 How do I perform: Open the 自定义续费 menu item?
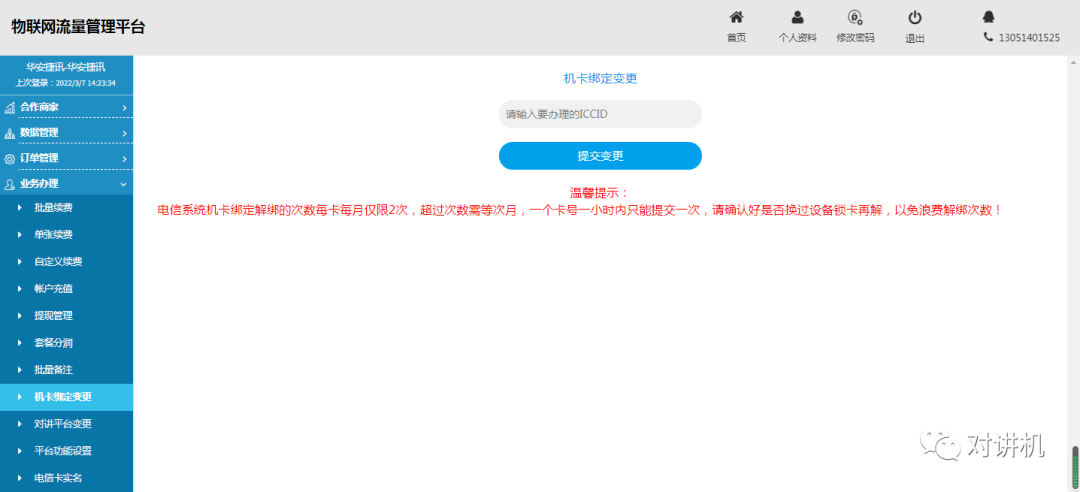pos(66,262)
